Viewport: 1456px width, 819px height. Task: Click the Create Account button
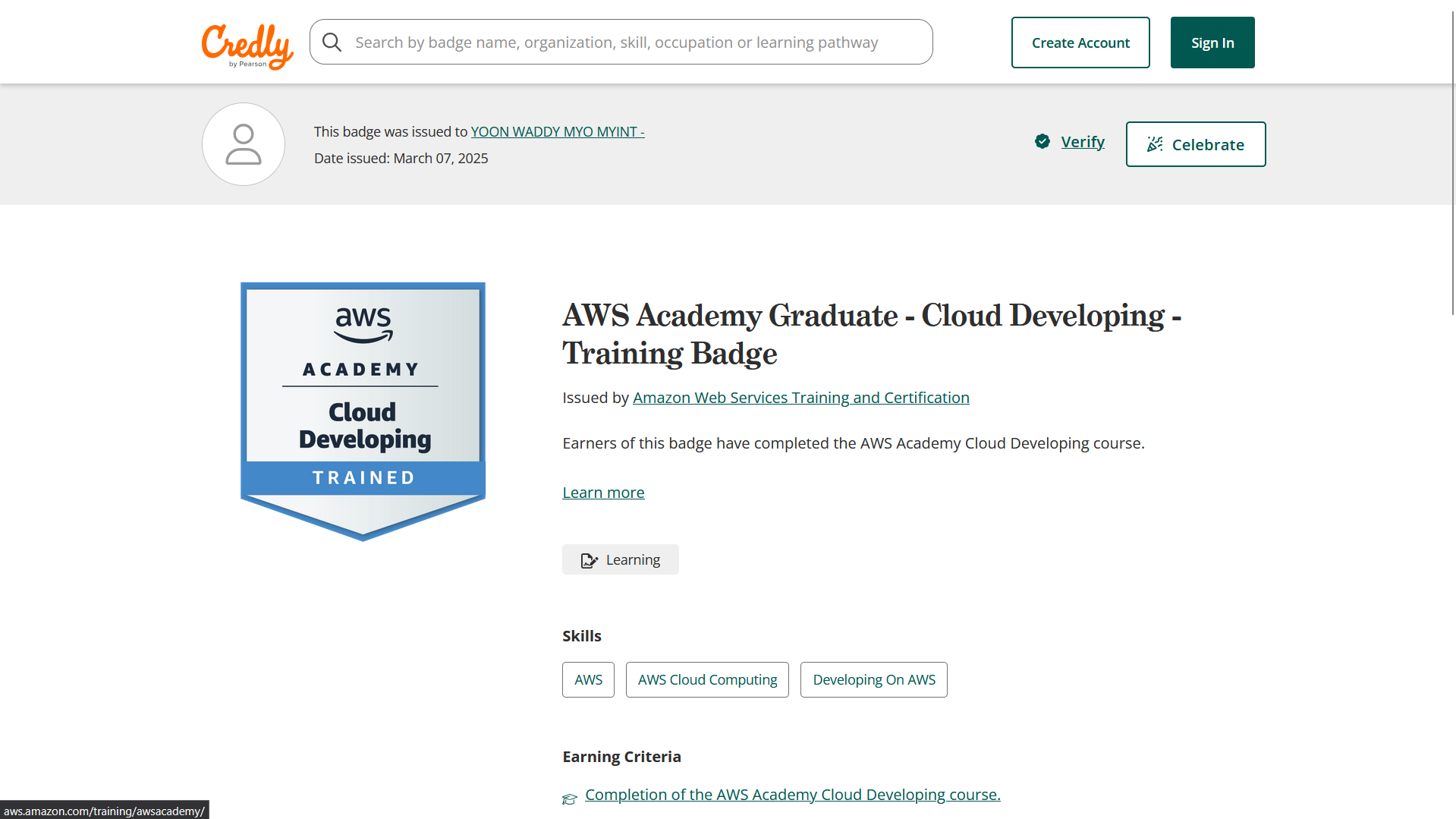pyautogui.click(x=1080, y=43)
